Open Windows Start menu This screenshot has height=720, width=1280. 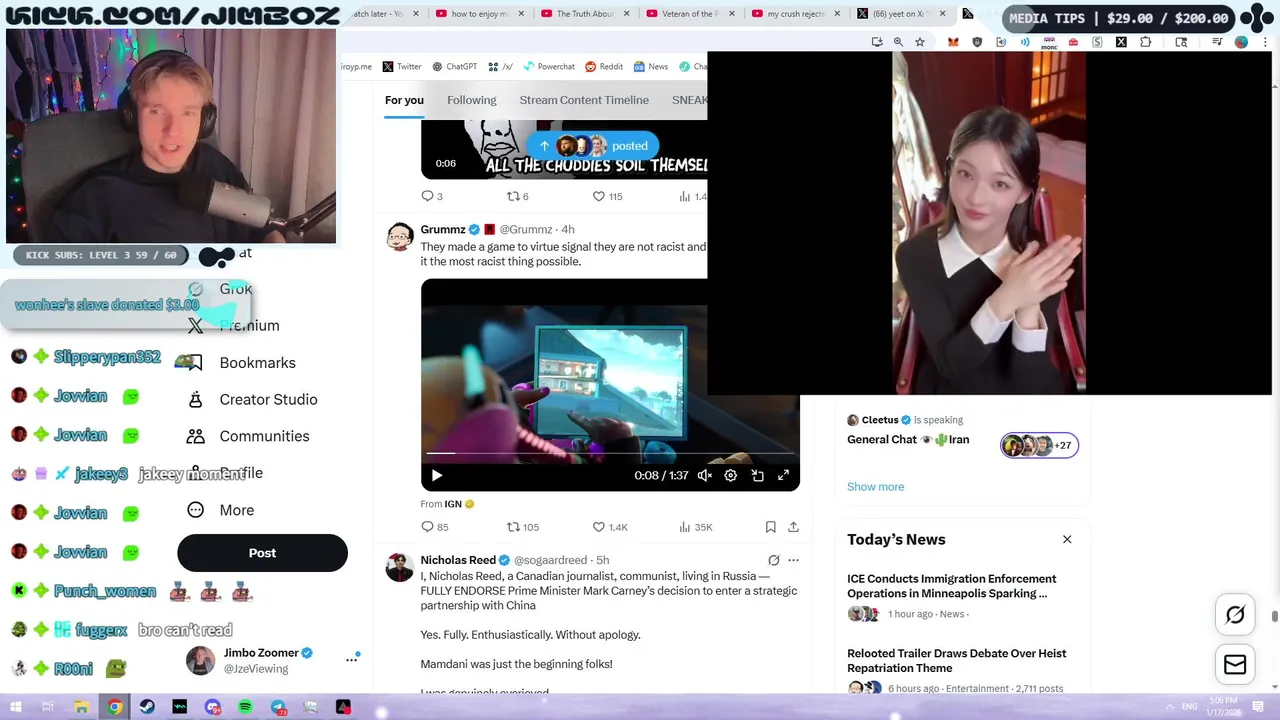pyautogui.click(x=15, y=707)
